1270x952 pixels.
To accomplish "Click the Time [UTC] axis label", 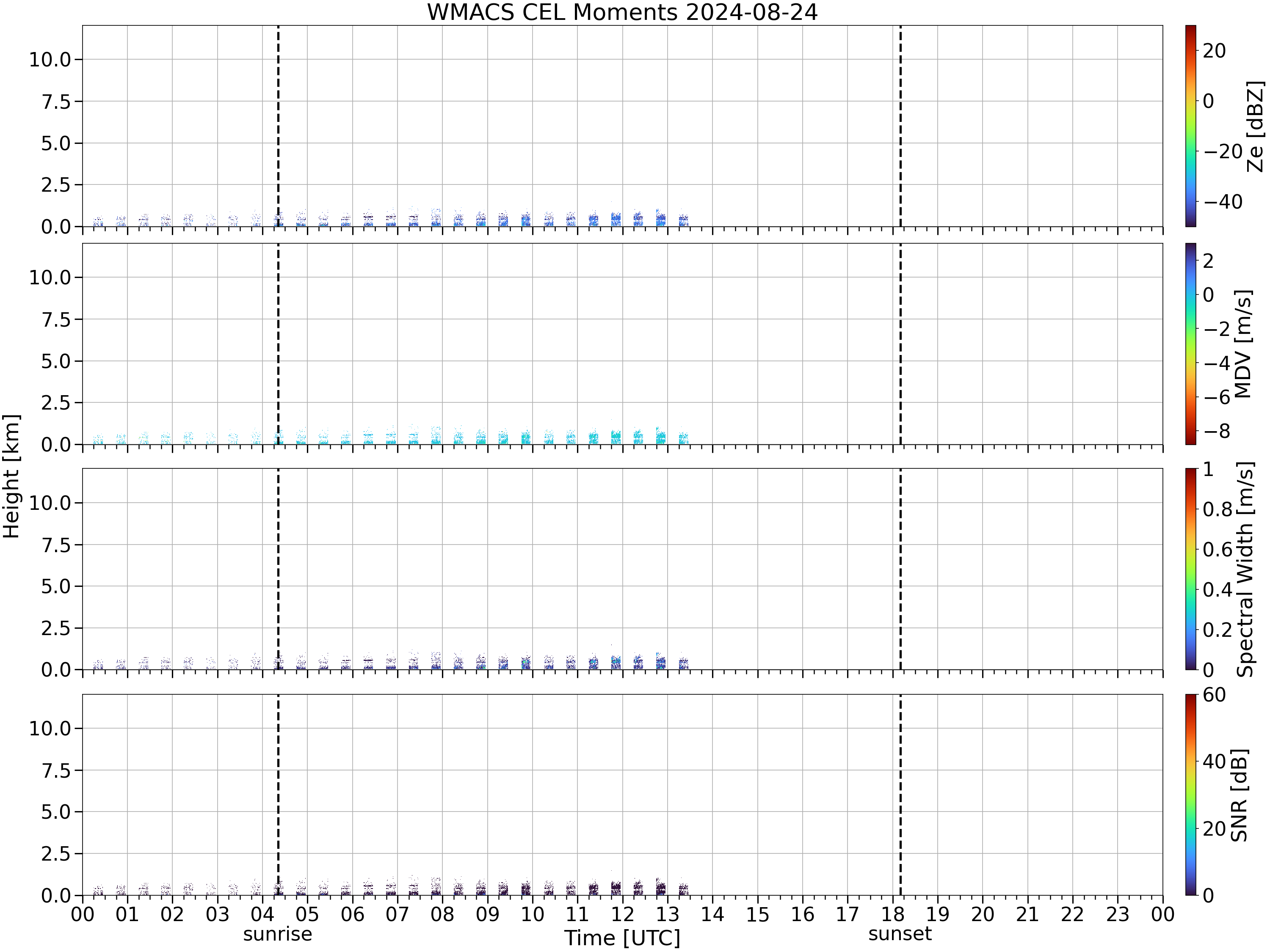I will coord(622,938).
